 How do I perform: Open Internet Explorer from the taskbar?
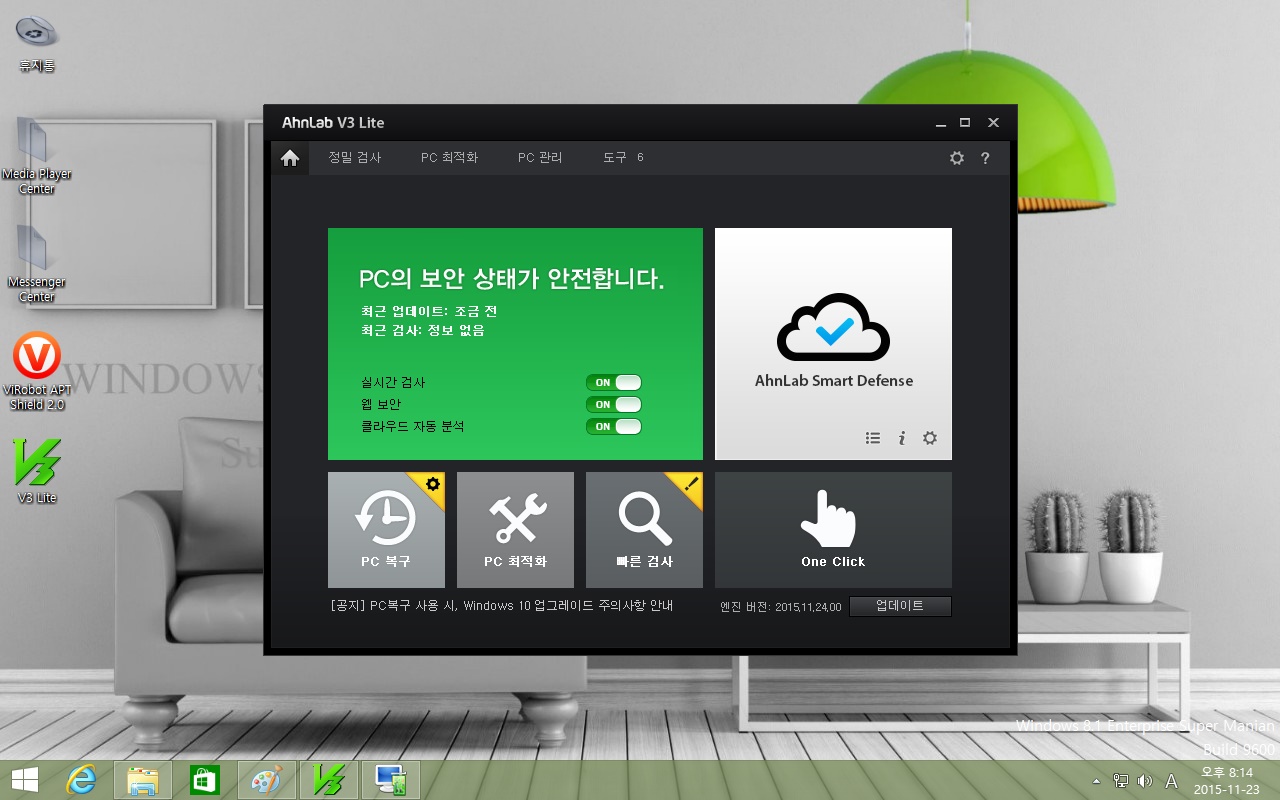(x=81, y=780)
